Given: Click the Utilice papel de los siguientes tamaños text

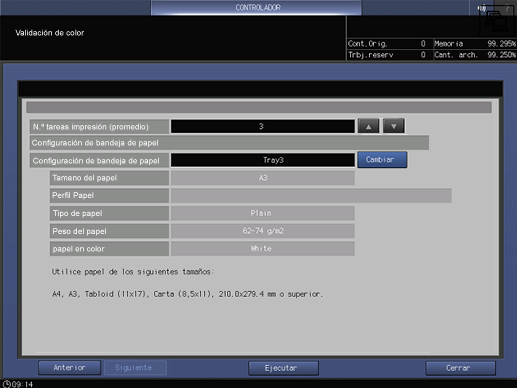Looking at the screenshot, I should (133, 272).
